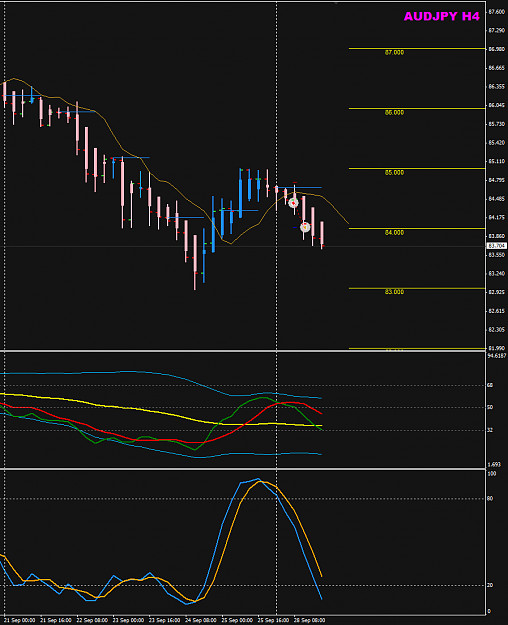Click the AUDJPY H4 chart title
The image size is (508, 625).
(441, 16)
